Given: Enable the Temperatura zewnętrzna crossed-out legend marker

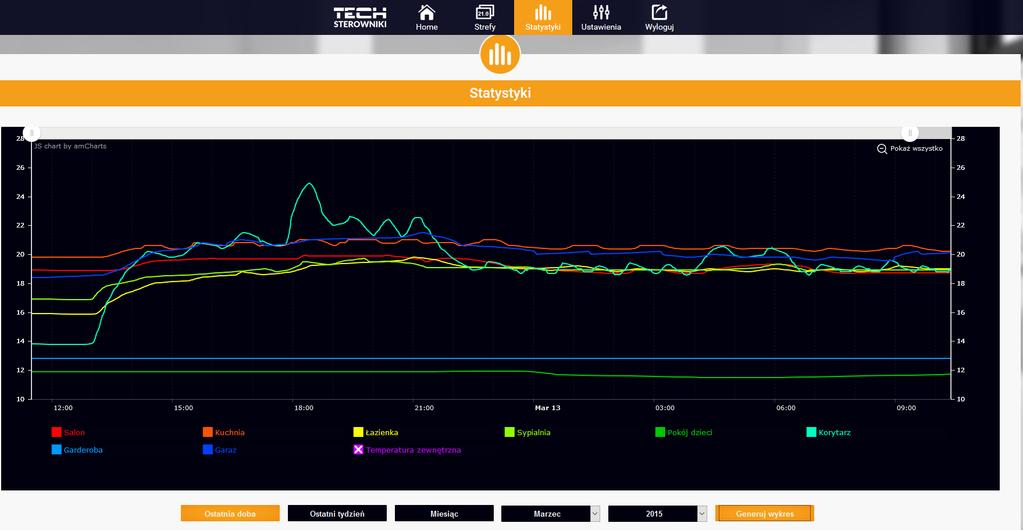Looking at the screenshot, I should (358, 450).
